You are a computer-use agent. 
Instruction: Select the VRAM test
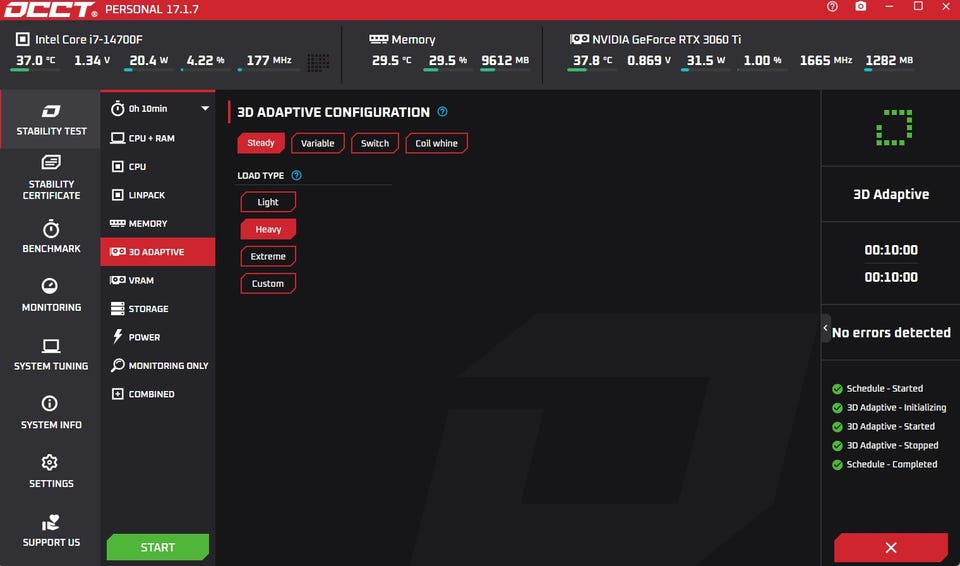158,281
